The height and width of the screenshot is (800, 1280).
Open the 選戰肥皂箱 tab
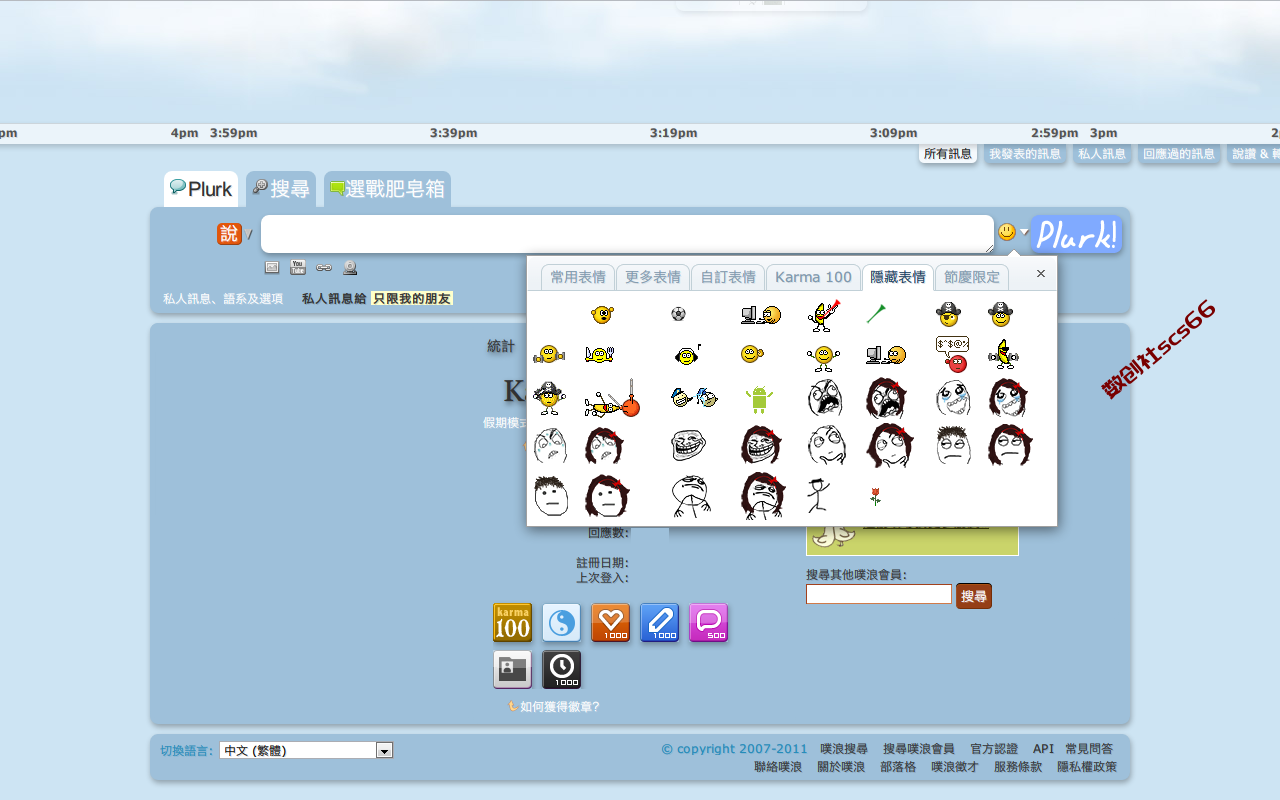[387, 189]
